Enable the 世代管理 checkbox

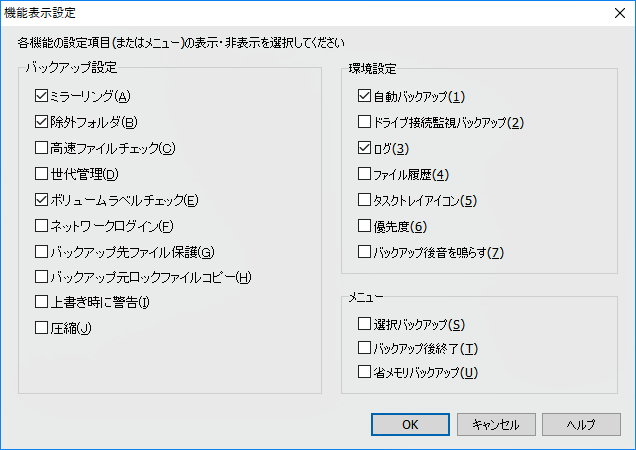click(x=42, y=175)
